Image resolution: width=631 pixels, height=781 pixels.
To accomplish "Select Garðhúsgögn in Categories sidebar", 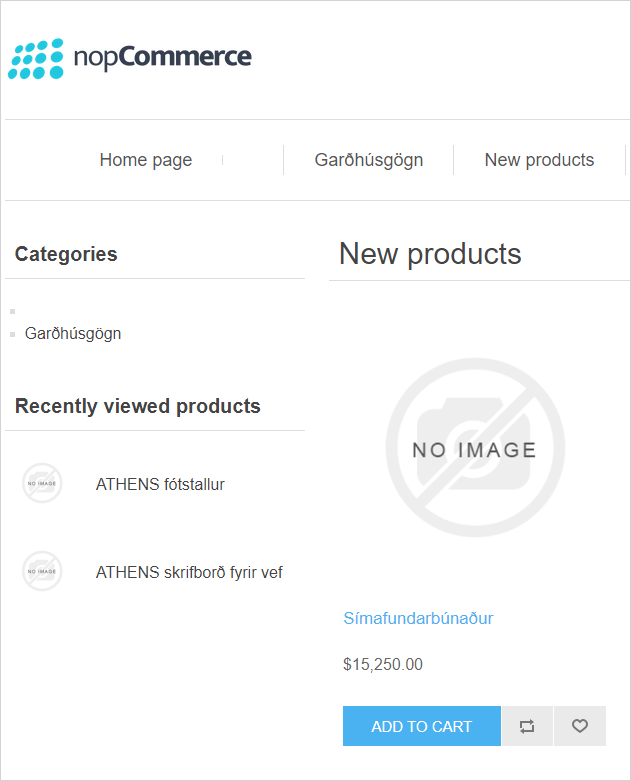I will click(x=73, y=333).
